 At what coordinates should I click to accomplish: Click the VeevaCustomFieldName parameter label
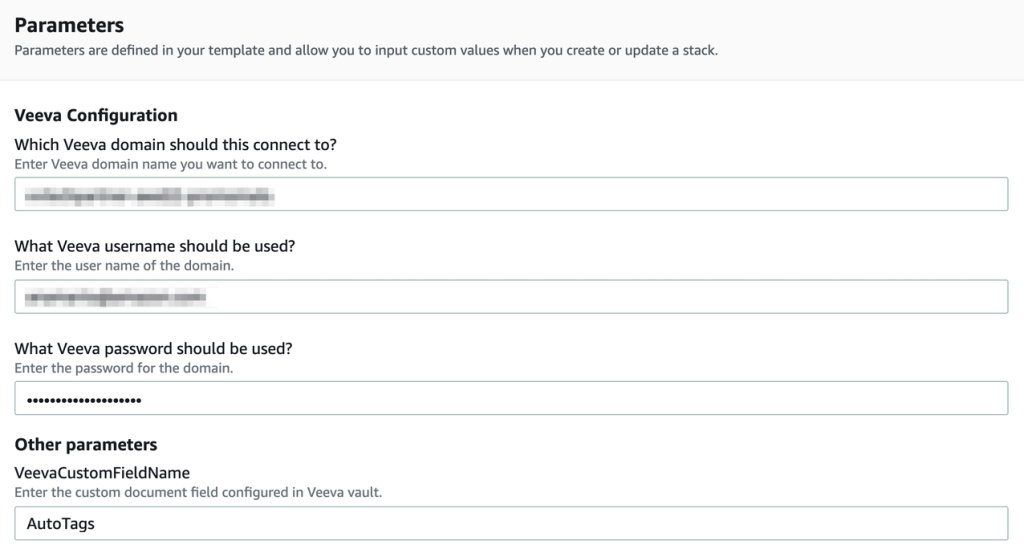pos(102,473)
